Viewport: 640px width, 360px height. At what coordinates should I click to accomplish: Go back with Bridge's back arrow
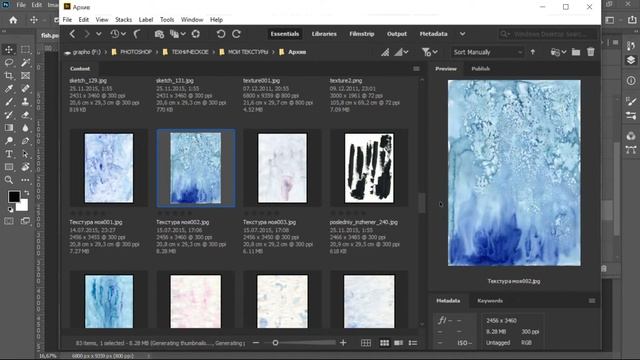tap(72, 34)
